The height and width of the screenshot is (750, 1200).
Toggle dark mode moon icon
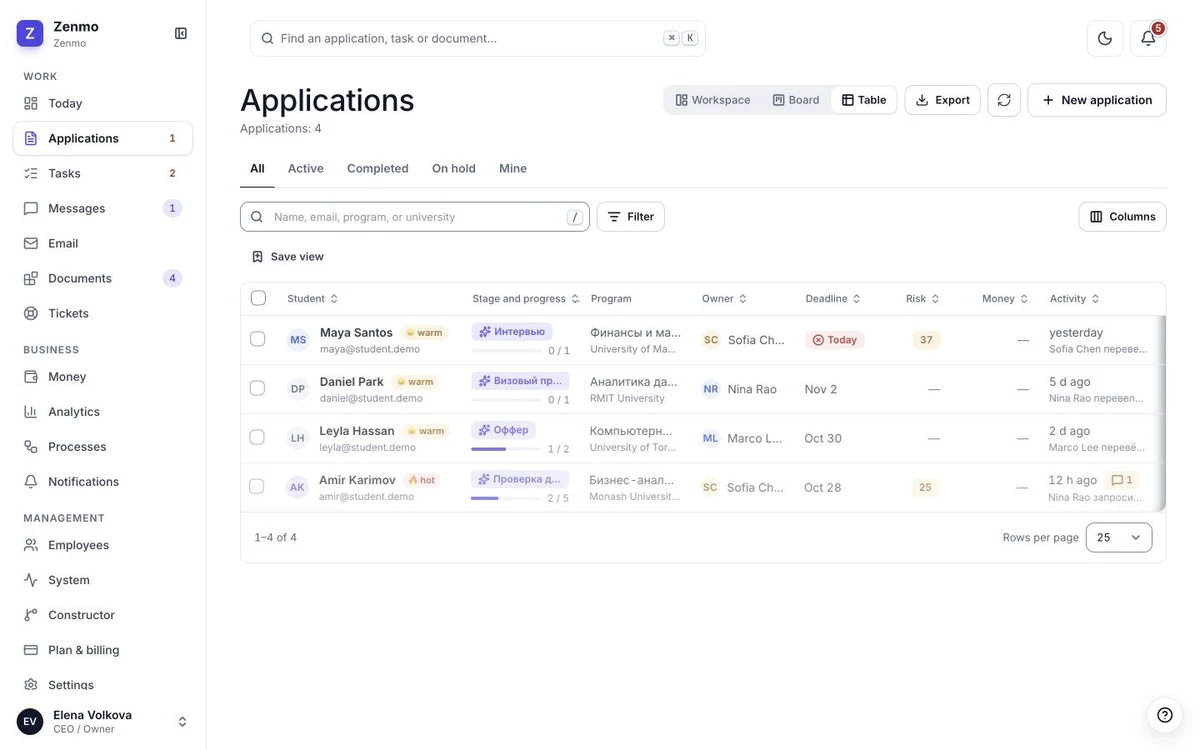(1105, 38)
